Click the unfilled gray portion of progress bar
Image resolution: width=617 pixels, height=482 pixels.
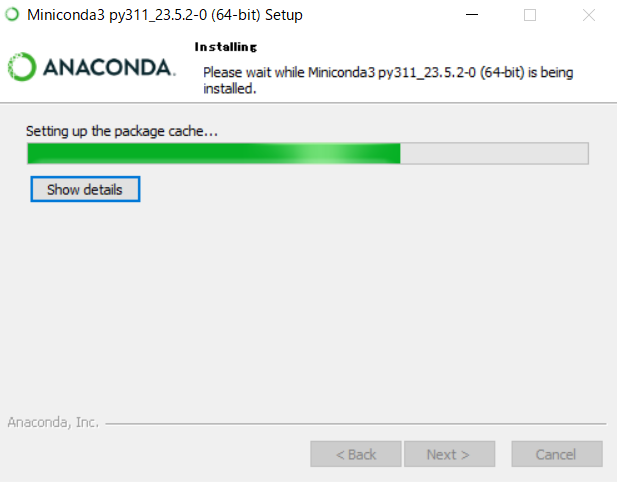[x=494, y=153]
